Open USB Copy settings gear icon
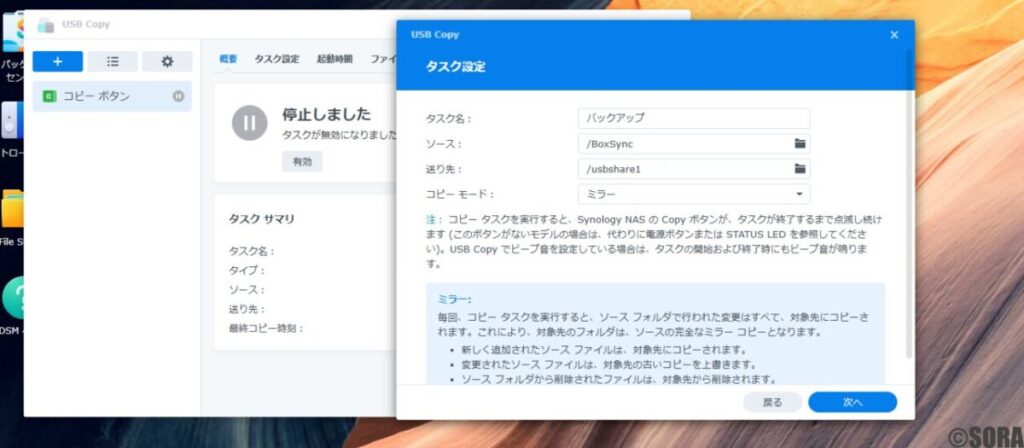Screen dimensions: 1024x448 point(167,61)
